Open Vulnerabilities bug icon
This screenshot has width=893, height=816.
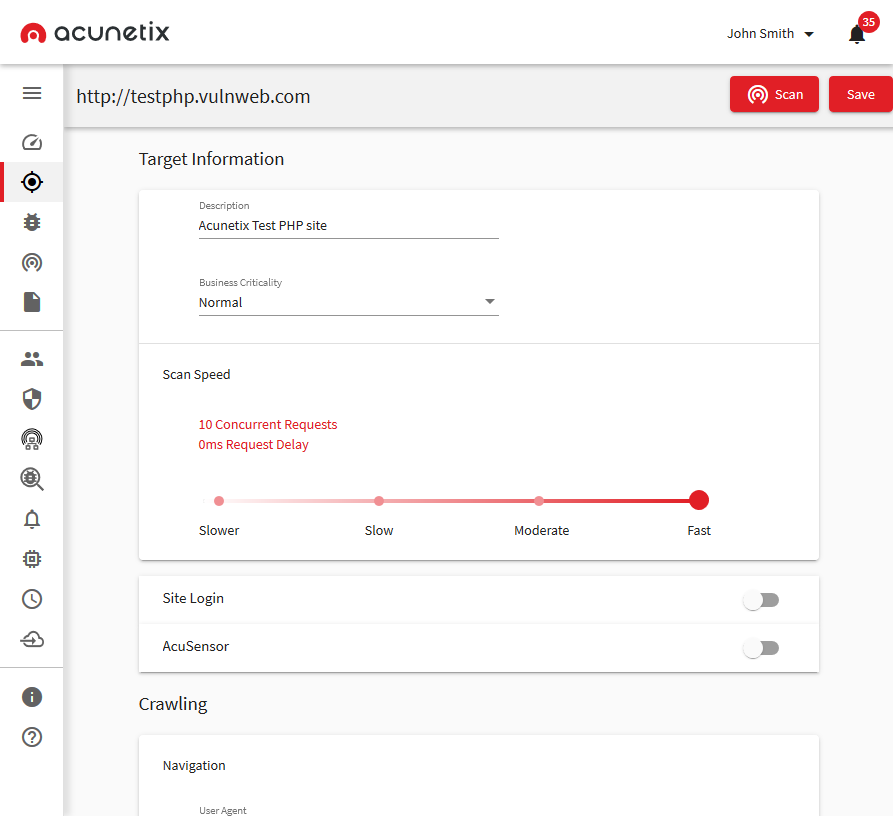(32, 222)
